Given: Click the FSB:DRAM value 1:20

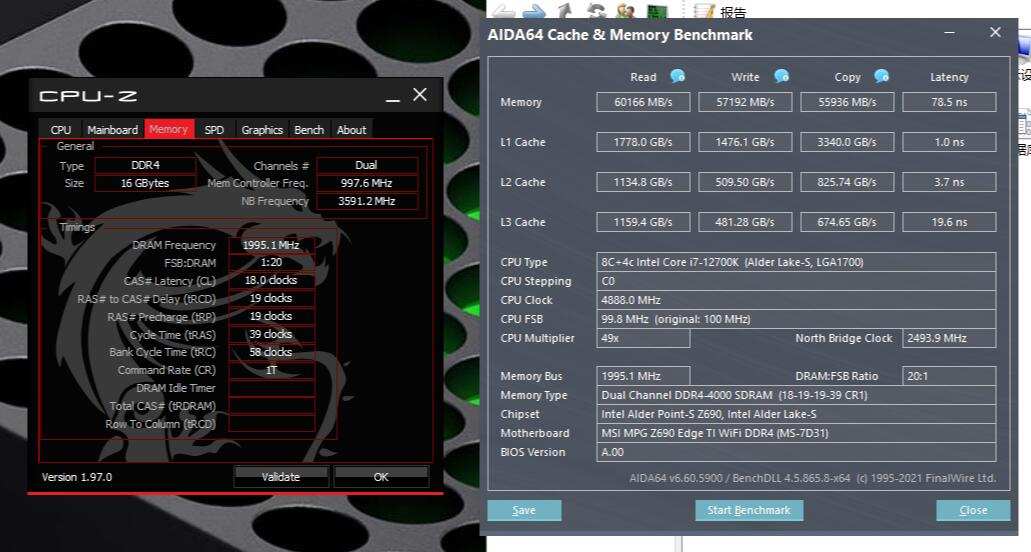Looking at the screenshot, I should click(272, 262).
